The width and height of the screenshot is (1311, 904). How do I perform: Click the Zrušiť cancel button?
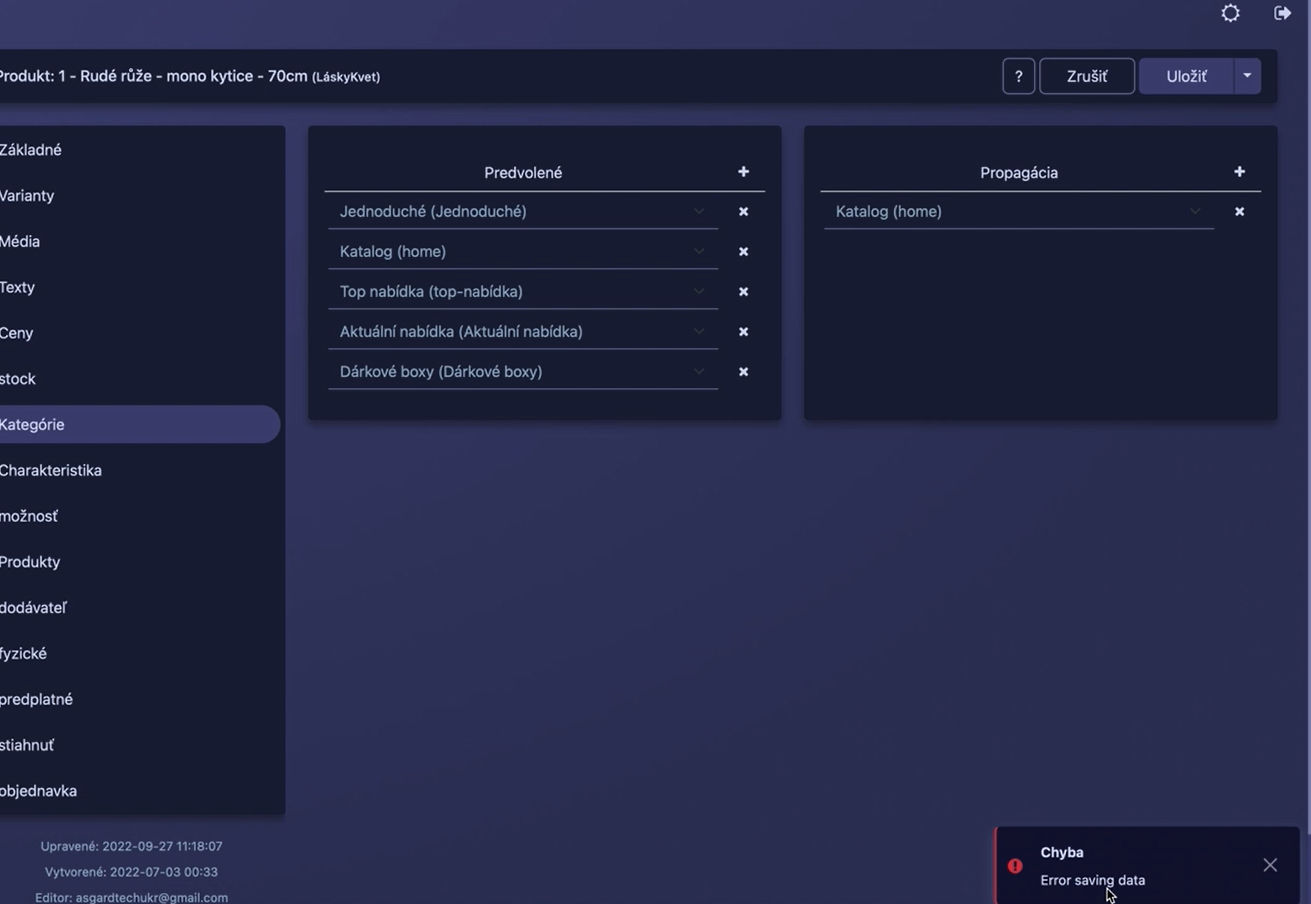pyautogui.click(x=1089, y=75)
